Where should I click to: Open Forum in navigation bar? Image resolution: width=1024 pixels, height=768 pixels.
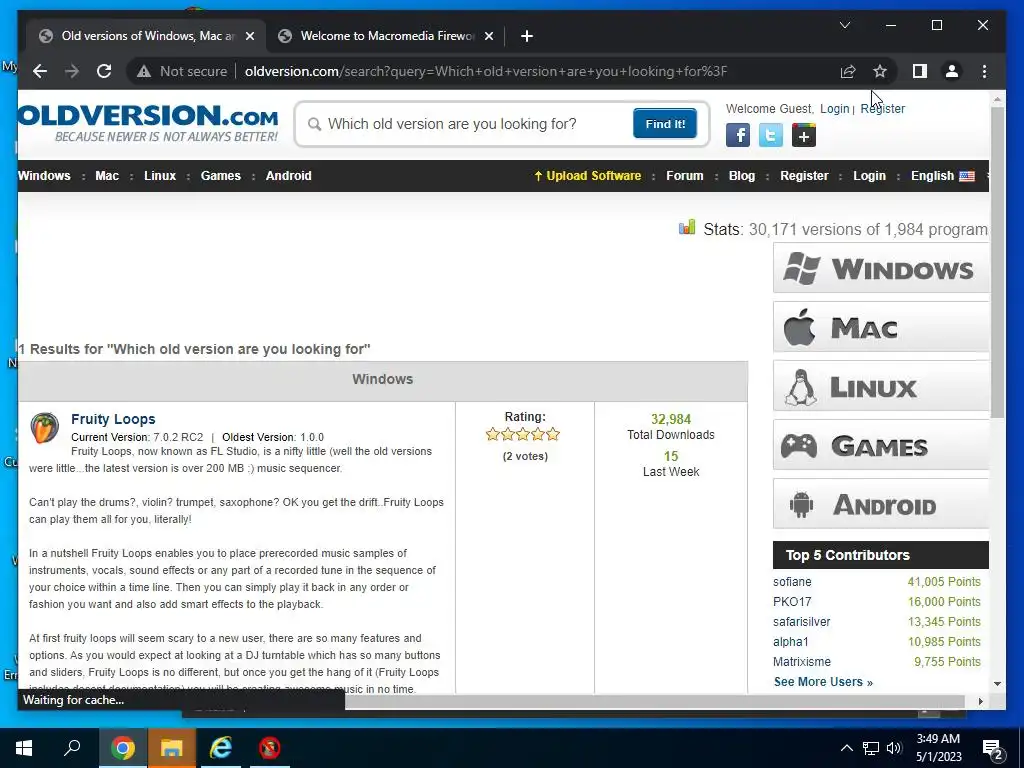click(x=684, y=176)
